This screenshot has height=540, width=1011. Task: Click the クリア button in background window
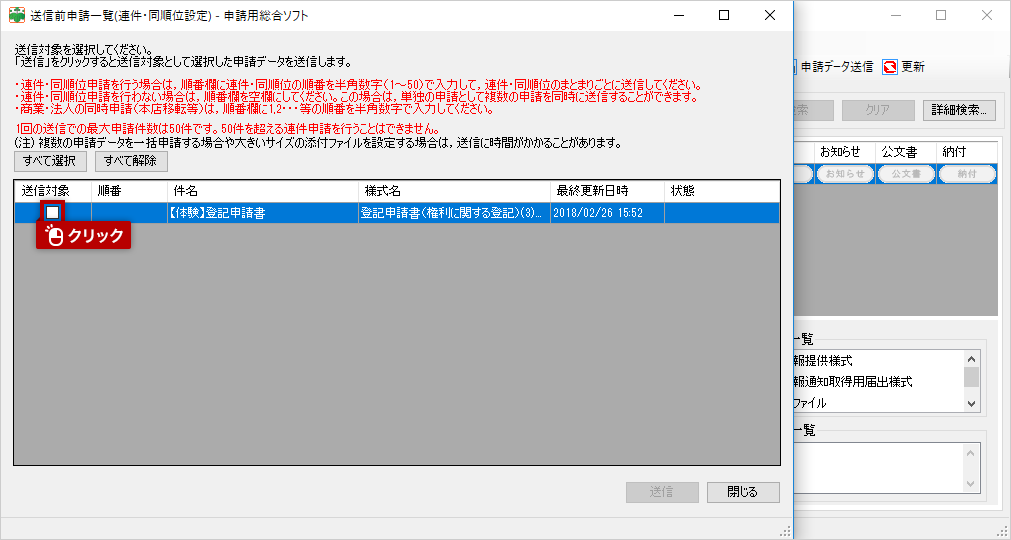click(878, 110)
